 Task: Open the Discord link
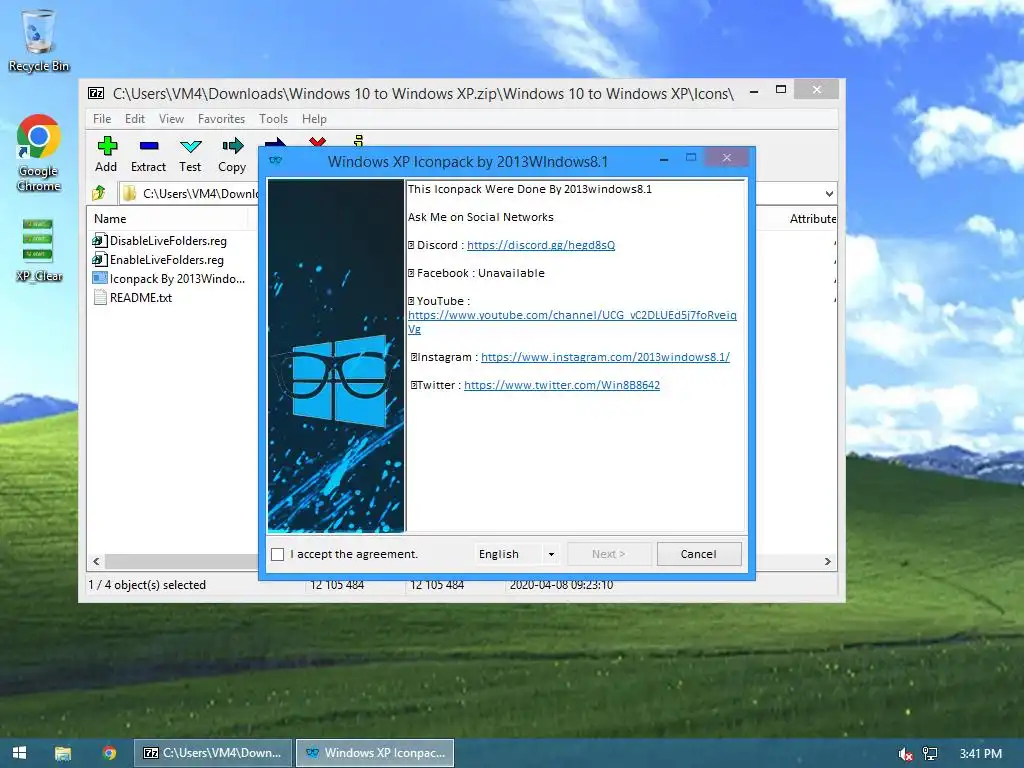click(x=541, y=245)
